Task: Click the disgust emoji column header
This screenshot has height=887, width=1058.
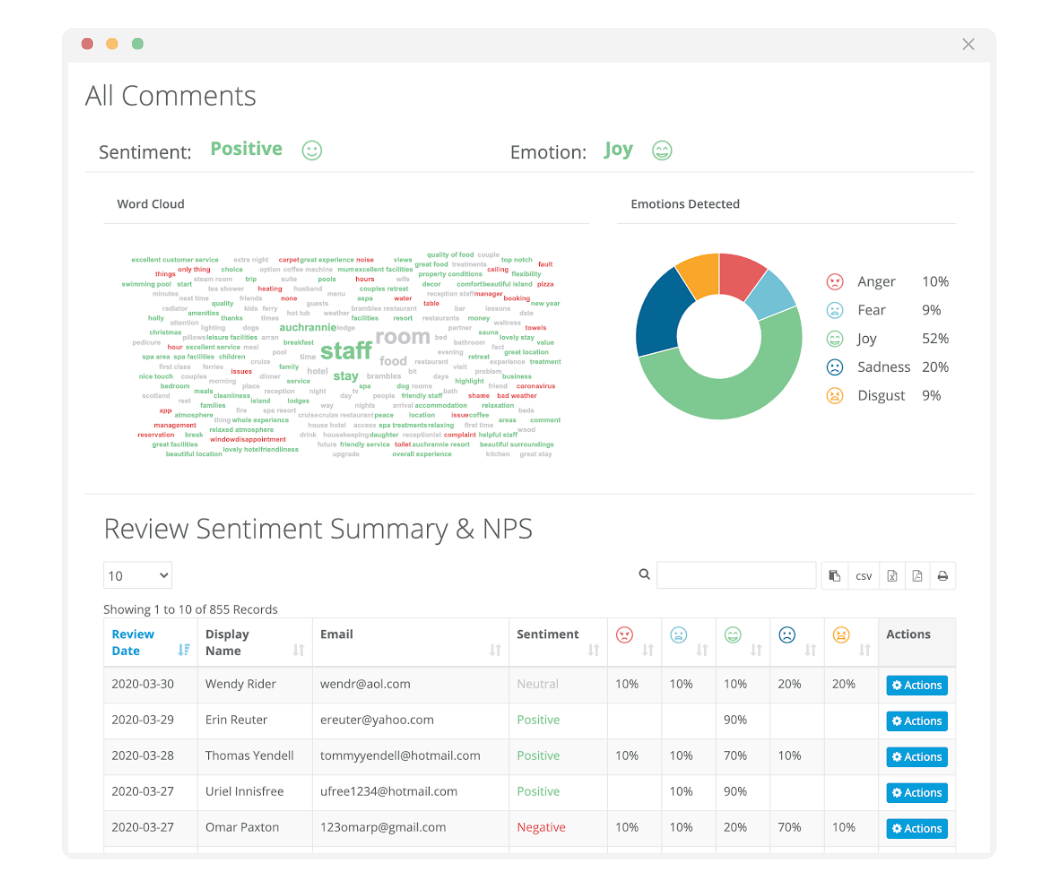Action: (x=841, y=635)
